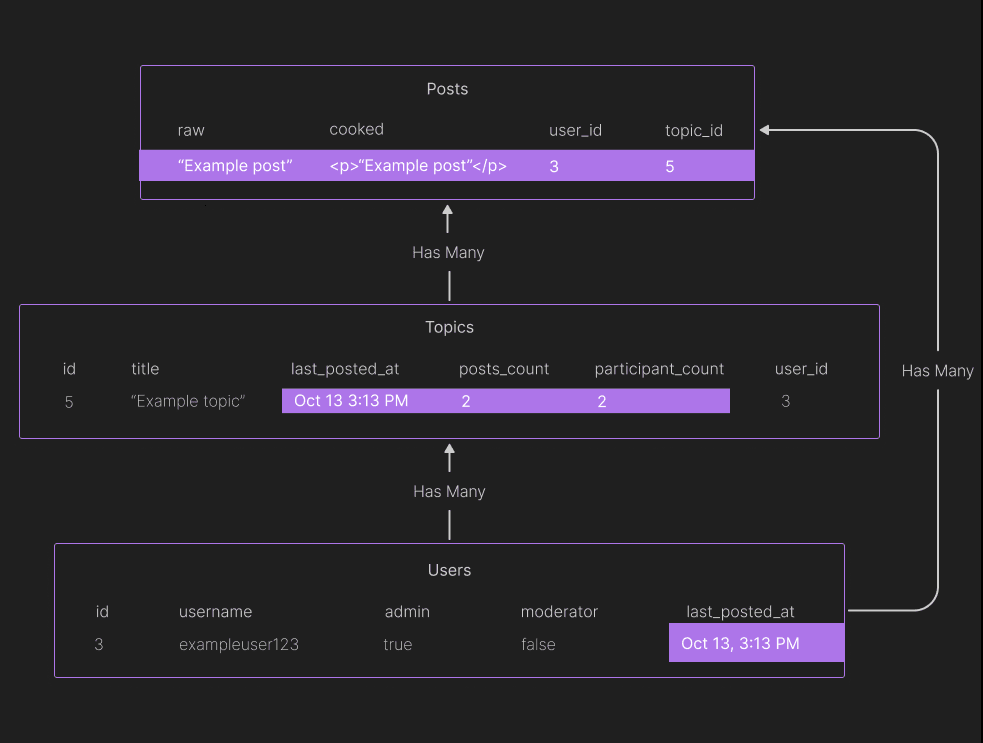Click the Has Many label linking Users to Topics

(x=449, y=492)
